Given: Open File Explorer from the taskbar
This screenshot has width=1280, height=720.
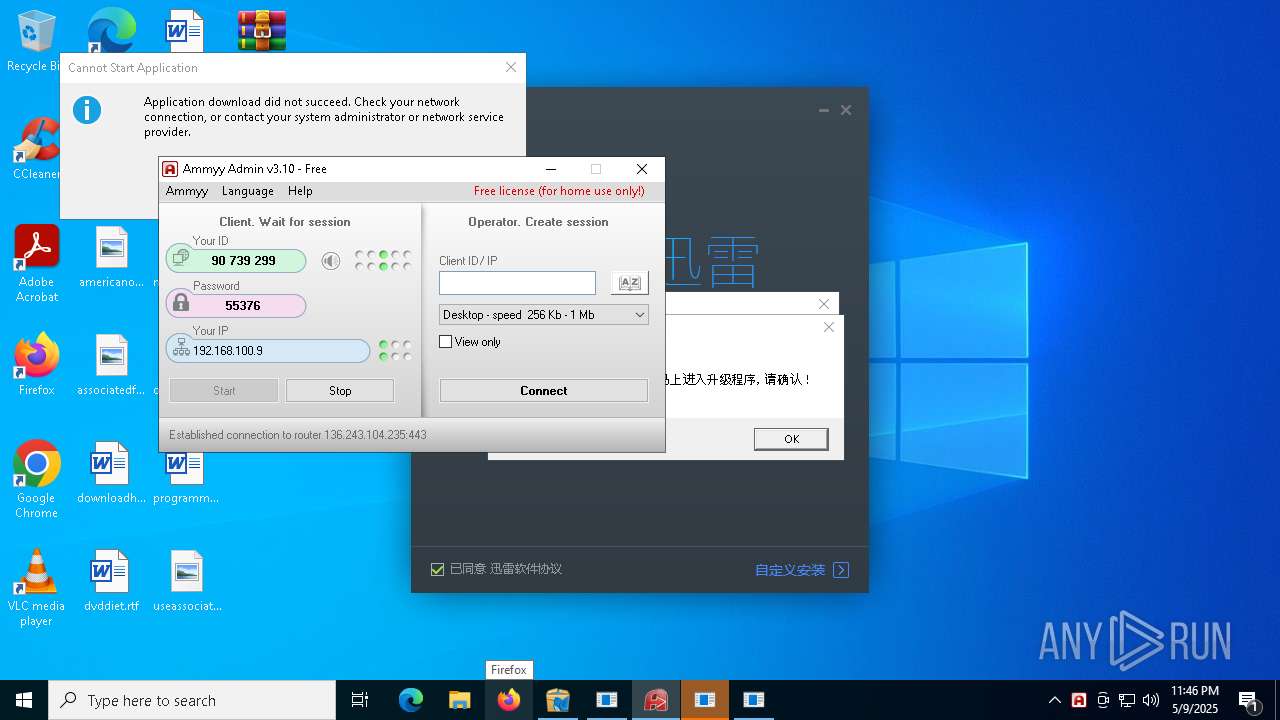Looking at the screenshot, I should pos(459,700).
